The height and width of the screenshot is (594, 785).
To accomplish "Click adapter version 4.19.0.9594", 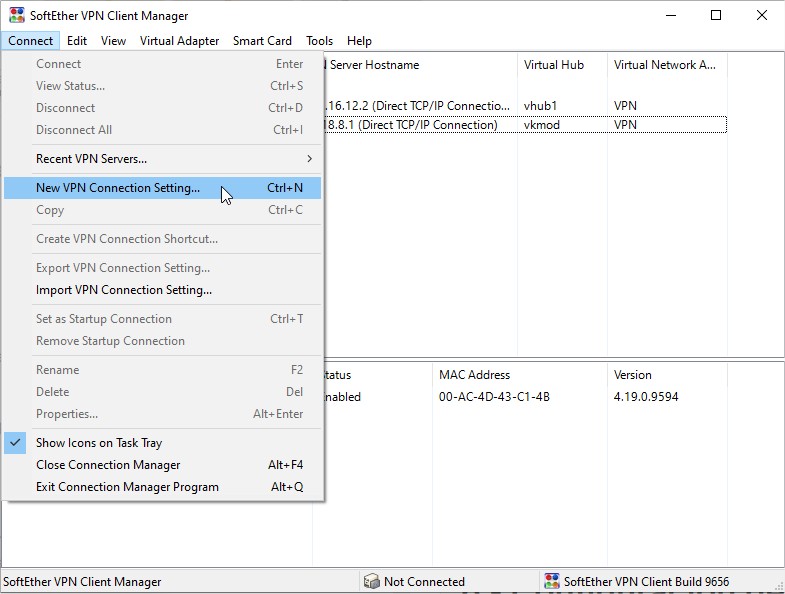I will click(646, 397).
